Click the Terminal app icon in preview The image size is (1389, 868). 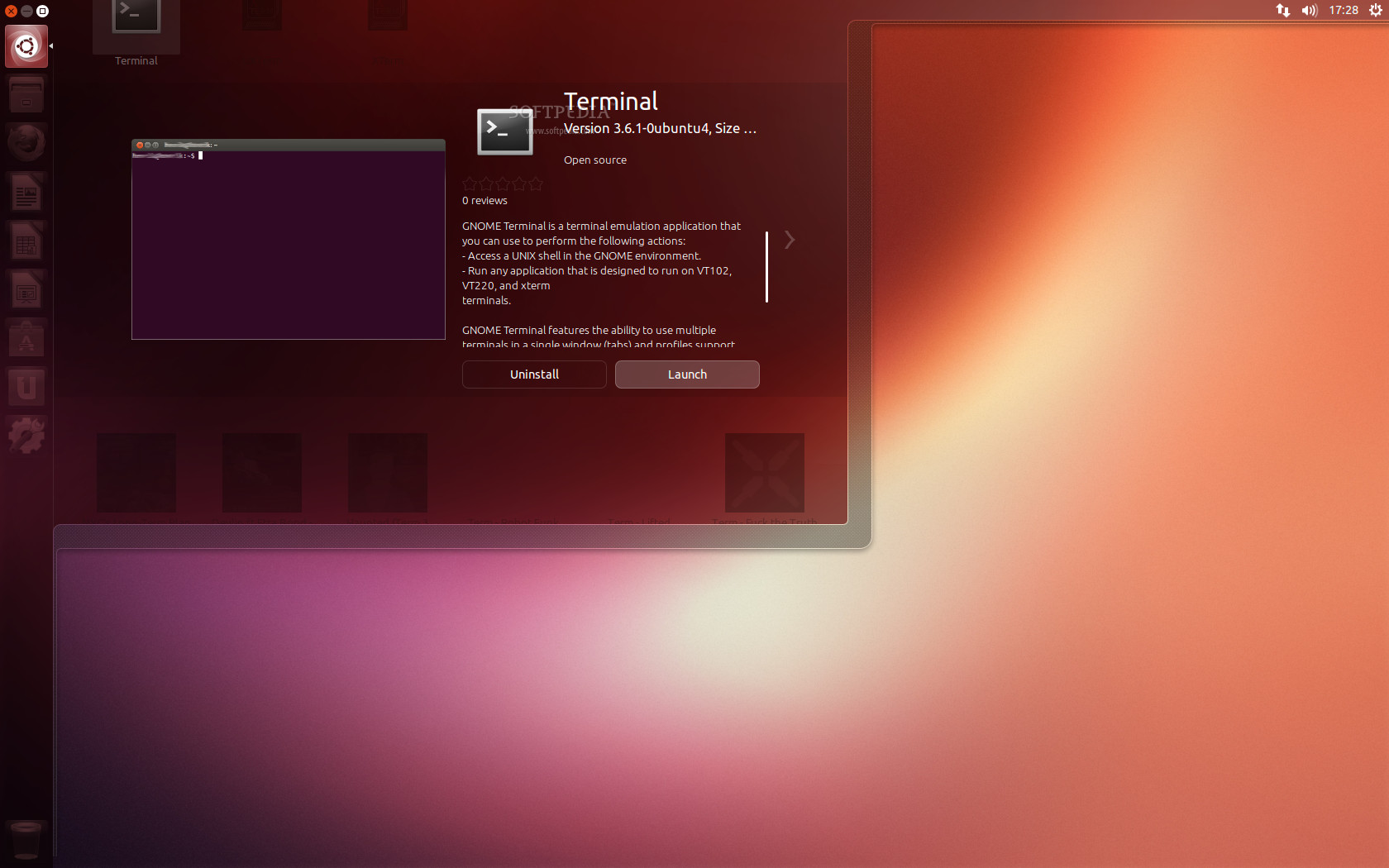click(x=504, y=131)
